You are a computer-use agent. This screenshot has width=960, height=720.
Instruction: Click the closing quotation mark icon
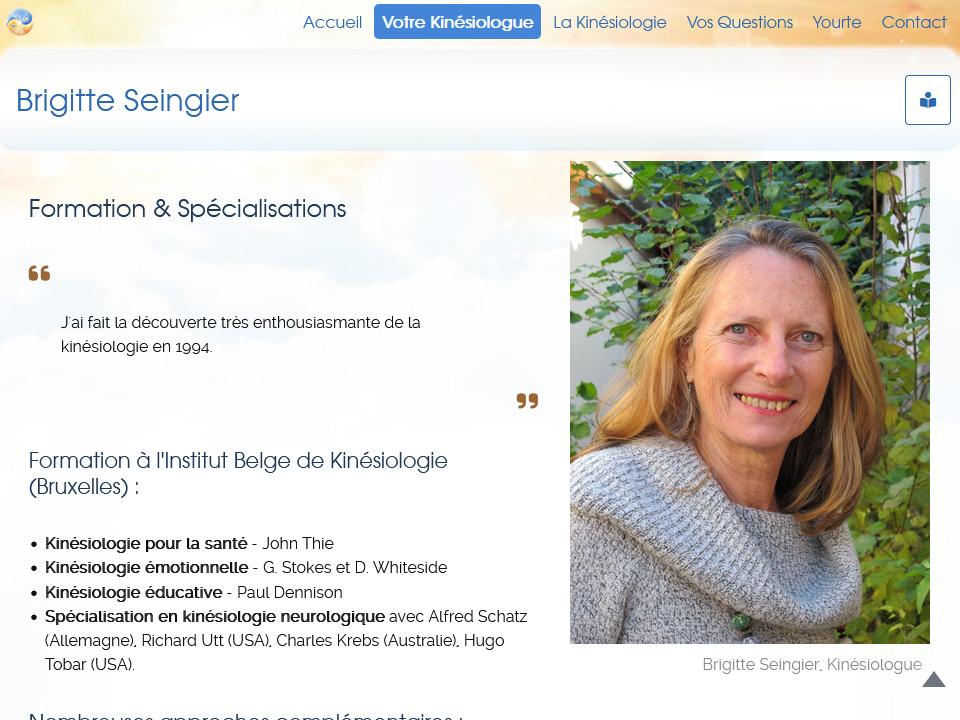point(527,401)
